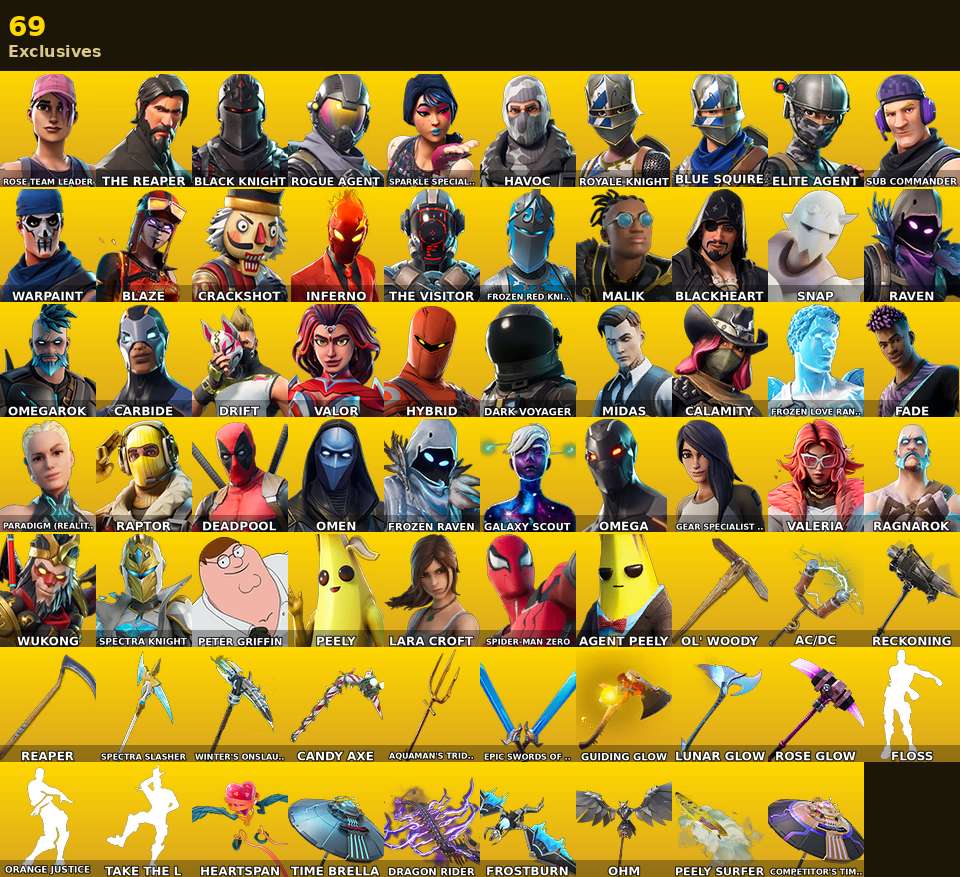This screenshot has height=877, width=960.
Task: Select the Ol' Woody pickaxe icon
Action: [x=719, y=590]
